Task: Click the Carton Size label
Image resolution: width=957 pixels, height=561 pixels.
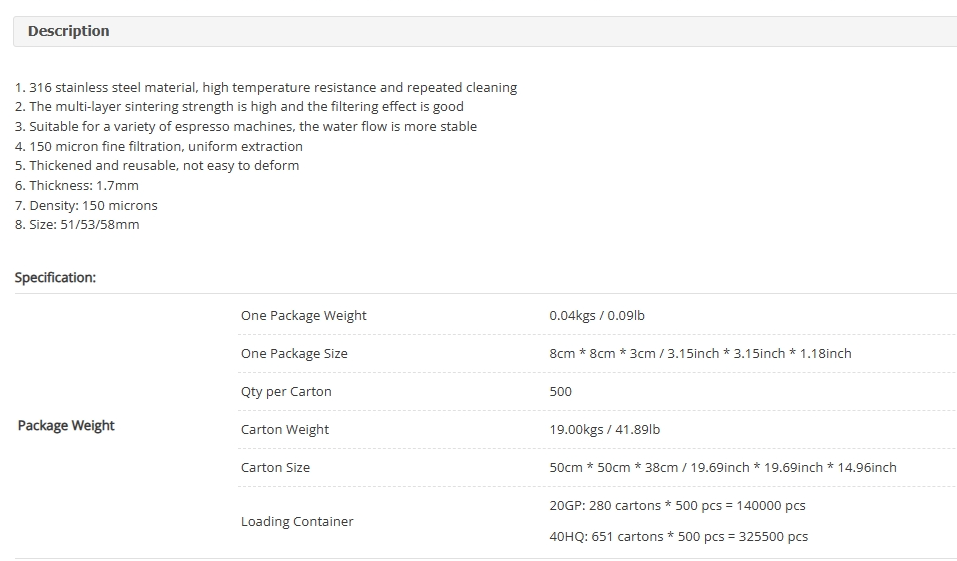Action: tap(275, 468)
